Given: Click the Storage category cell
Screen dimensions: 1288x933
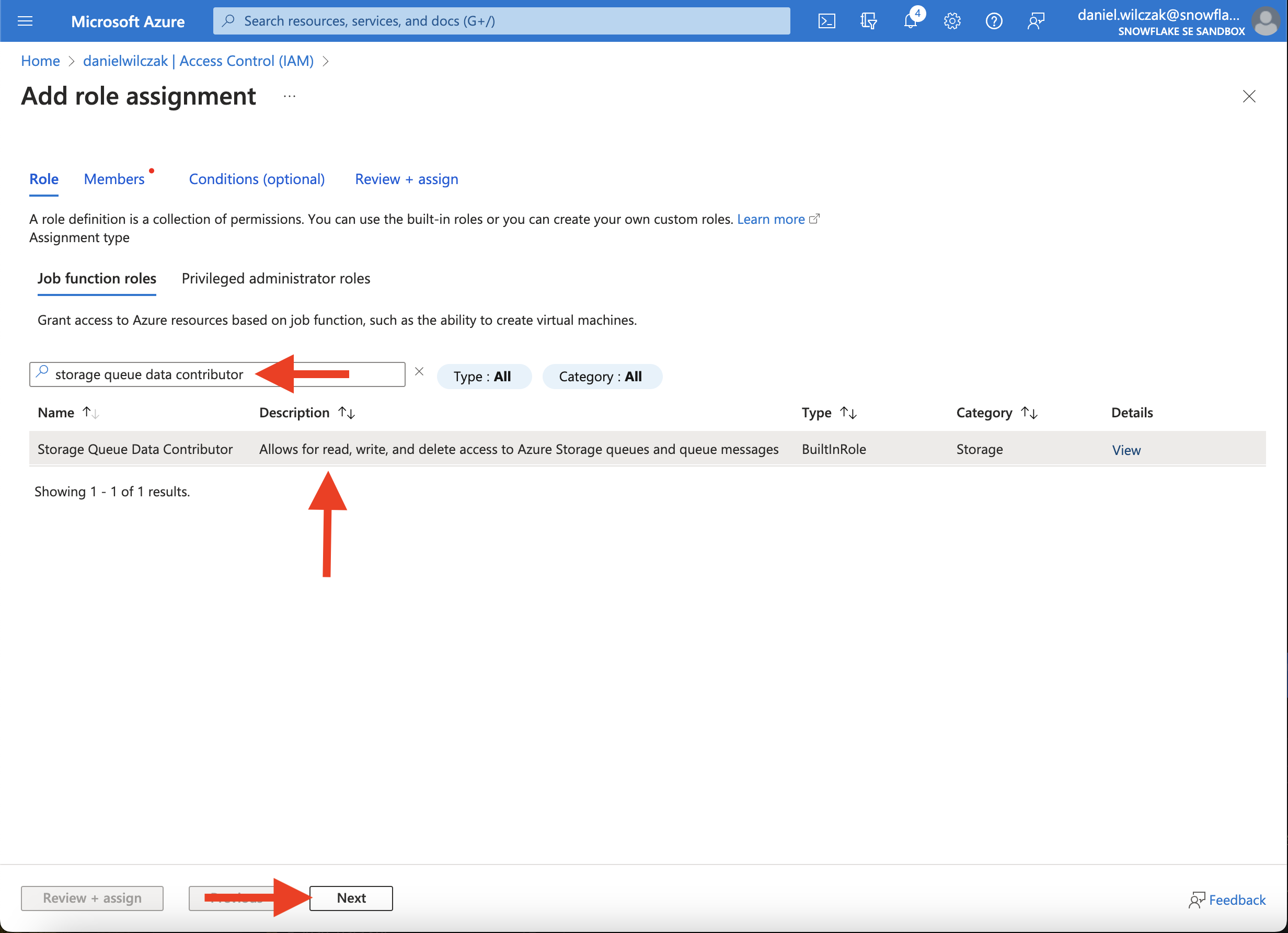Looking at the screenshot, I should tap(980, 449).
